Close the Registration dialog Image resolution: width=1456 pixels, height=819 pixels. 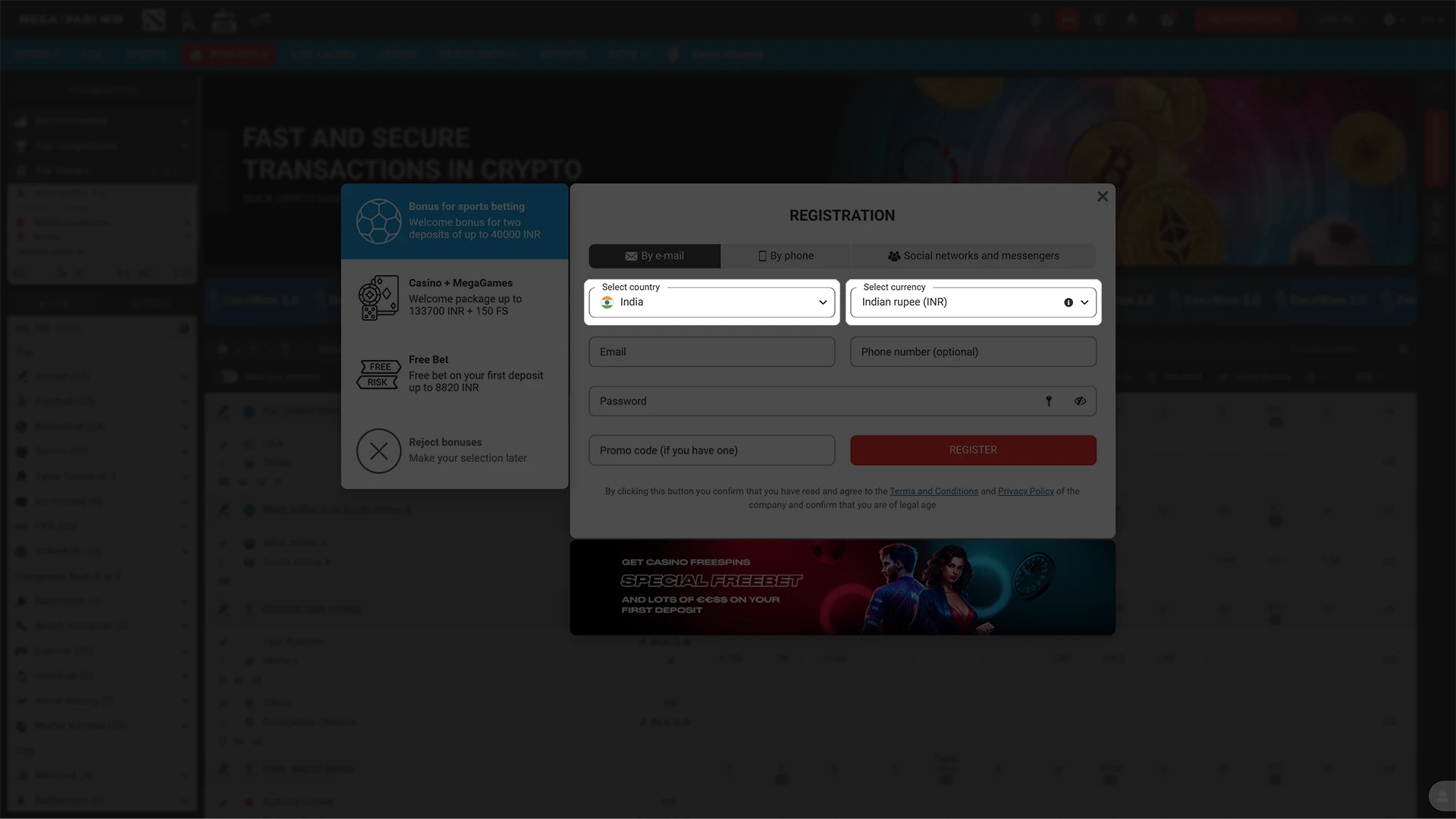point(1103,196)
